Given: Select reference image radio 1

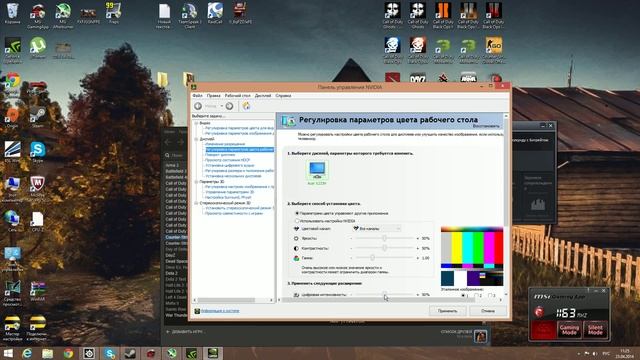Looking at the screenshot, I should tap(463, 295).
